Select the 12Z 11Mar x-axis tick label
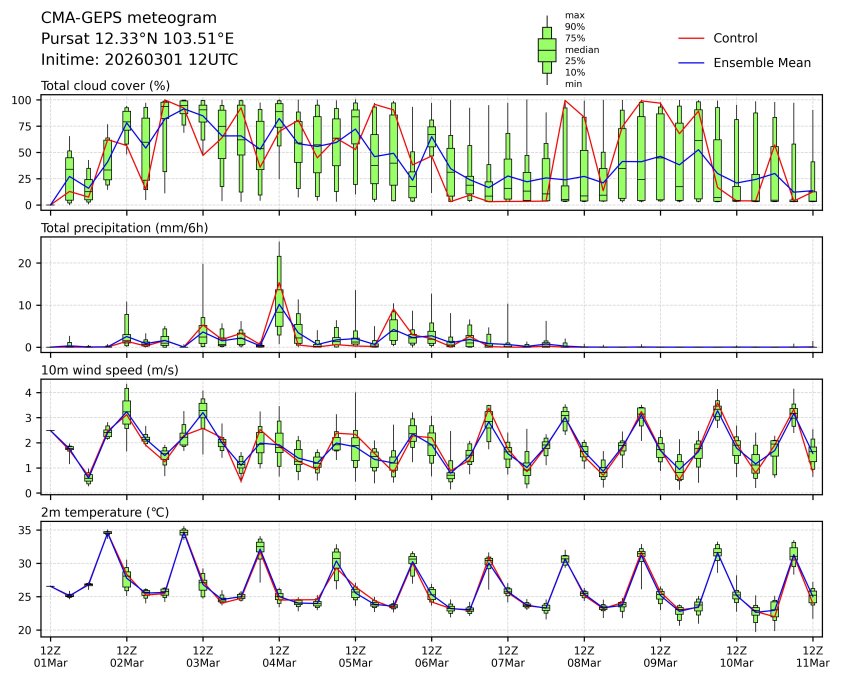841x680 pixels. pos(812,656)
